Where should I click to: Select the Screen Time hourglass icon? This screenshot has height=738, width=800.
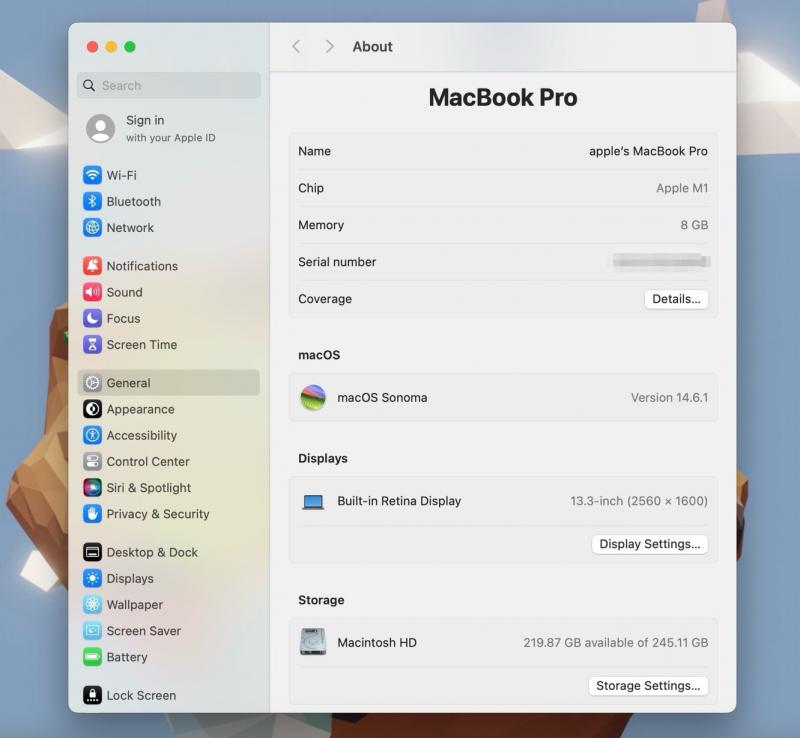[92, 344]
